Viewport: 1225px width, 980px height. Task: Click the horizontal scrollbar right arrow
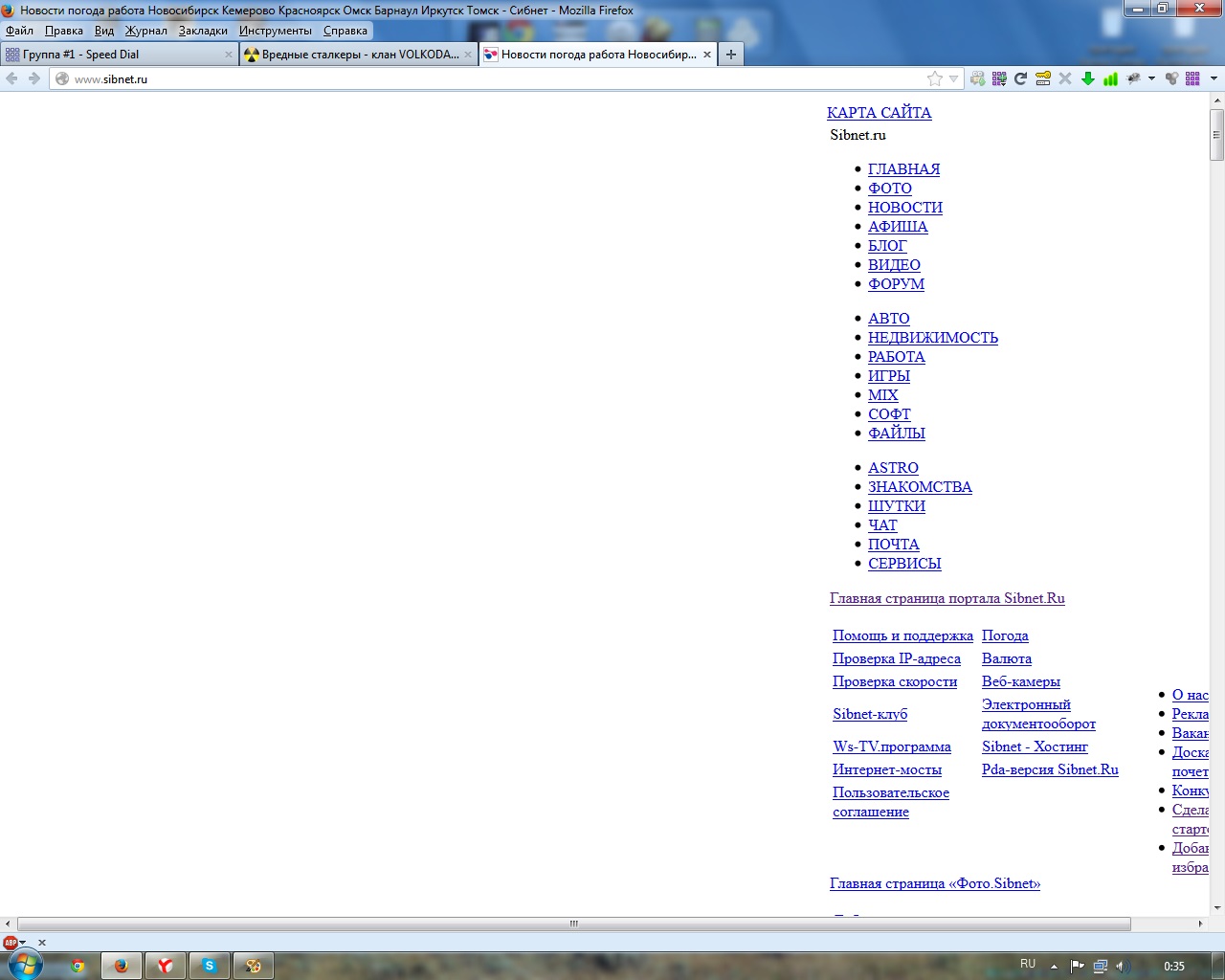1201,924
